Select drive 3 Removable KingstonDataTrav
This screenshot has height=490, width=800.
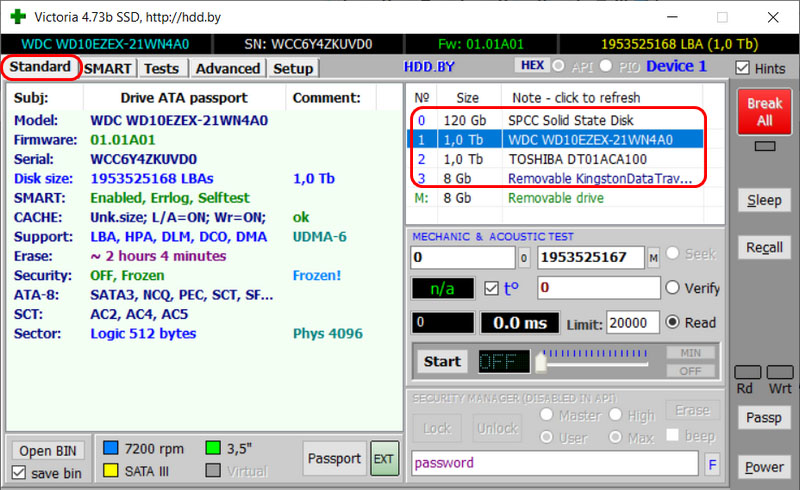[556, 179]
